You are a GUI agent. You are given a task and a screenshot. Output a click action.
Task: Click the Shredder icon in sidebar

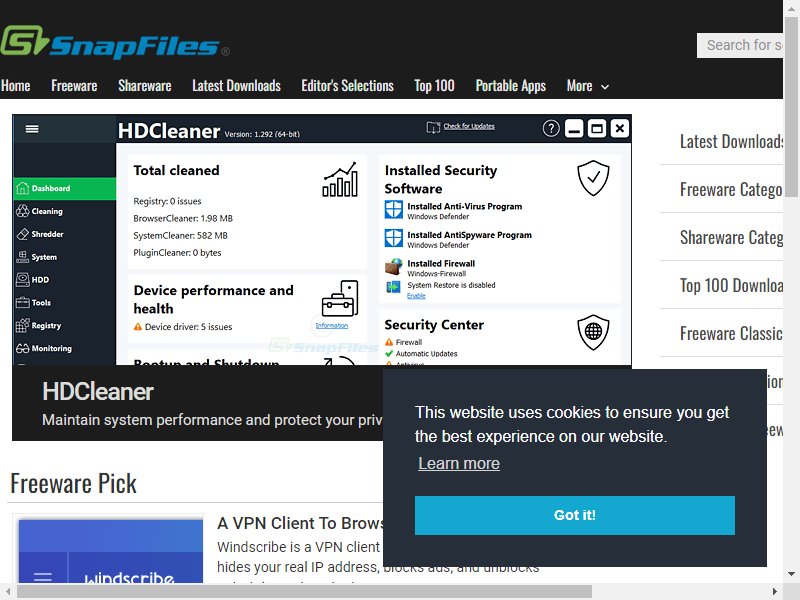point(22,234)
